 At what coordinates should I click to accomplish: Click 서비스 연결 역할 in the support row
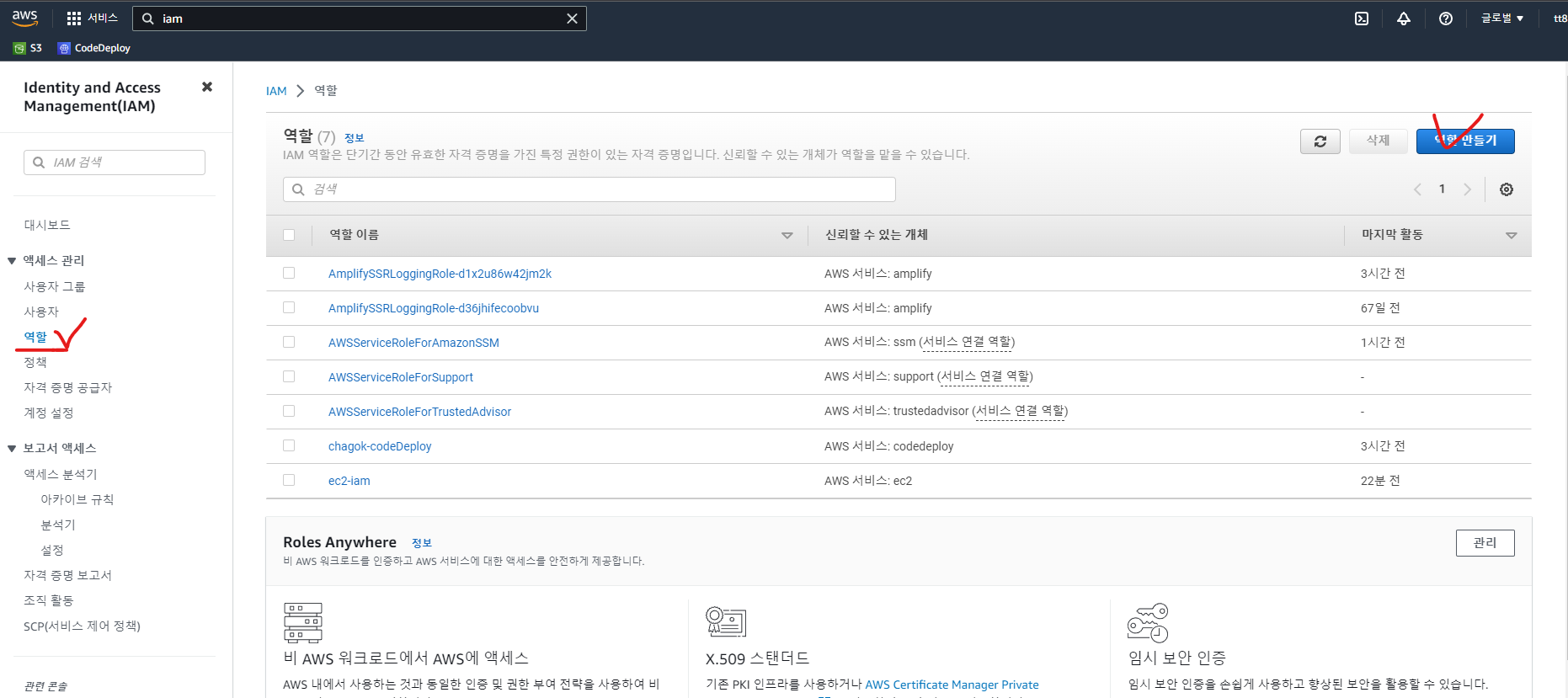pyautogui.click(x=985, y=376)
